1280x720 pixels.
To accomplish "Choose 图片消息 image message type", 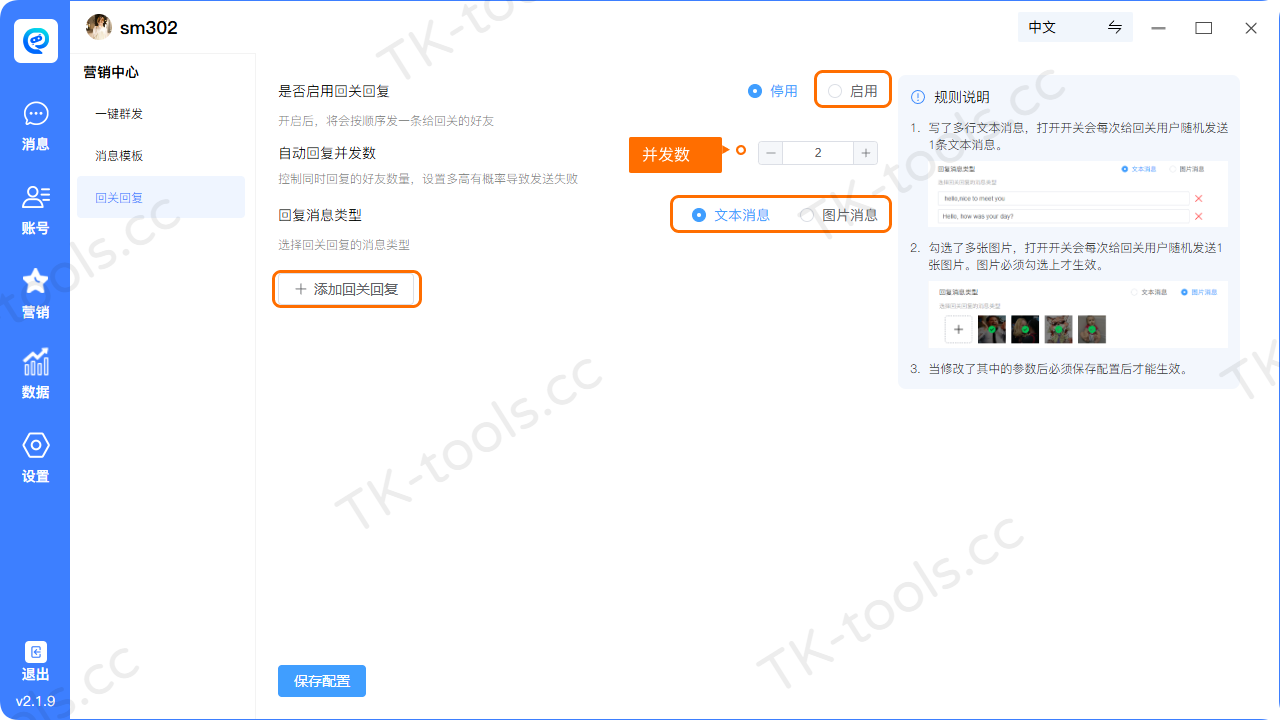I will click(x=839, y=215).
